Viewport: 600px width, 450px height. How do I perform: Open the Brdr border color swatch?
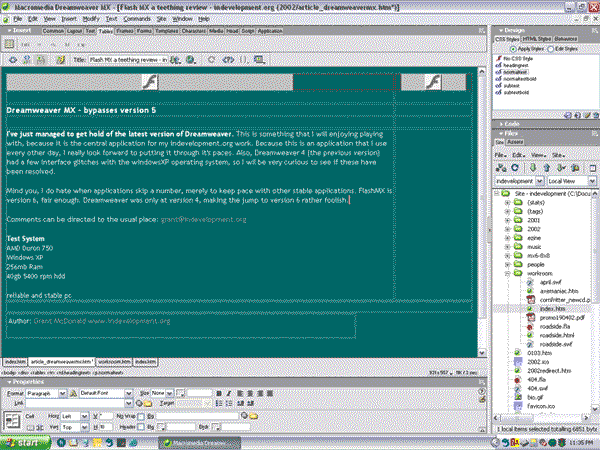[216, 427]
